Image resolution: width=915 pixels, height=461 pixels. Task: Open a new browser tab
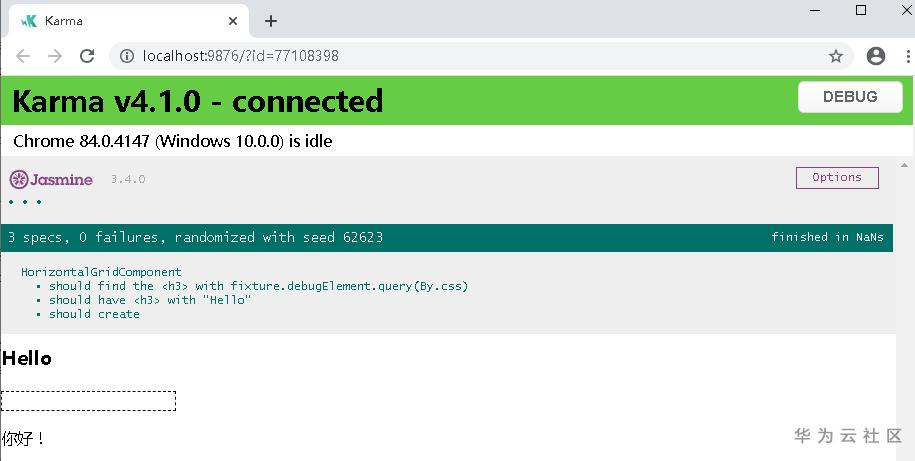click(x=271, y=21)
